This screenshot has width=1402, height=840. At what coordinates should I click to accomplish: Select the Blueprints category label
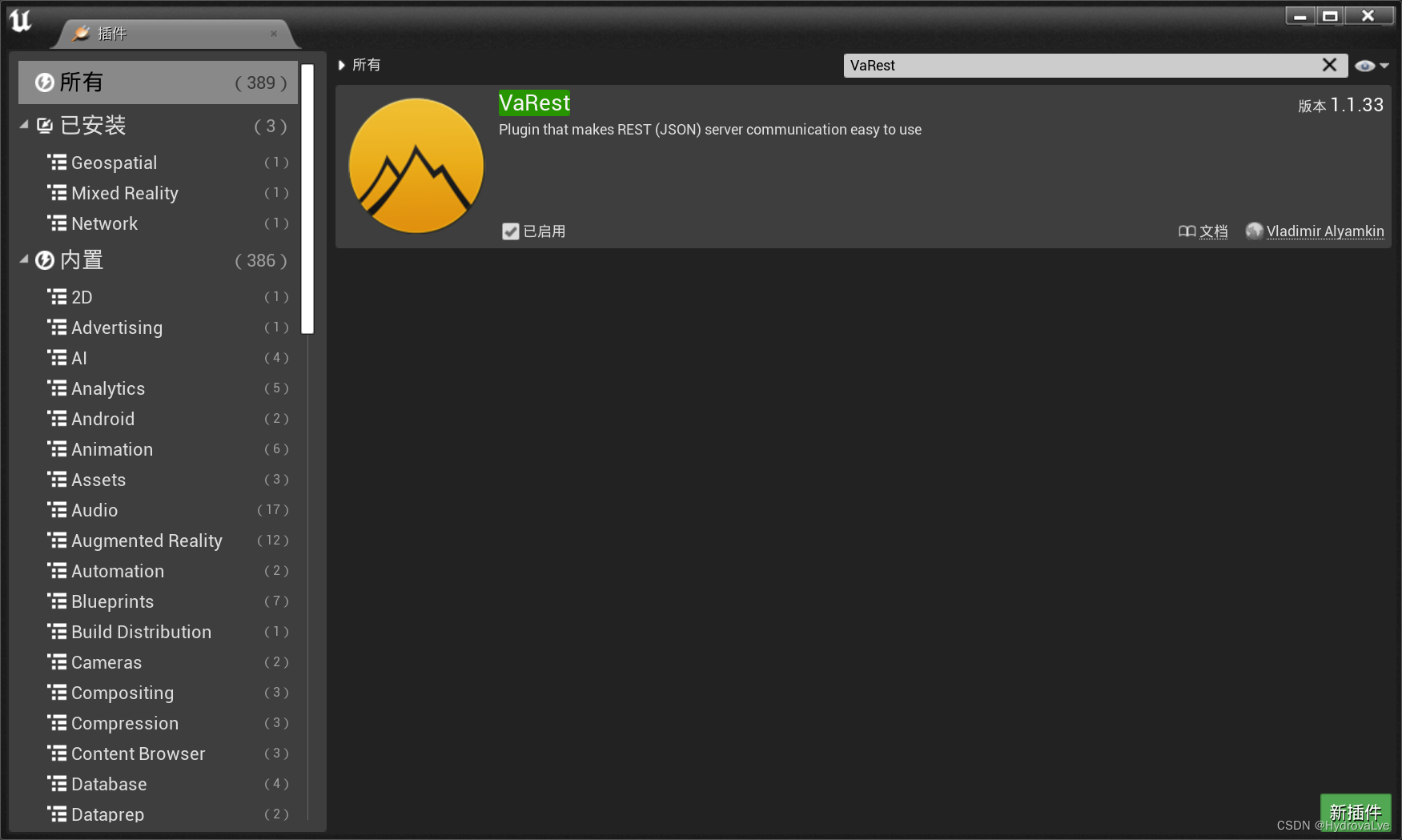[x=112, y=601]
